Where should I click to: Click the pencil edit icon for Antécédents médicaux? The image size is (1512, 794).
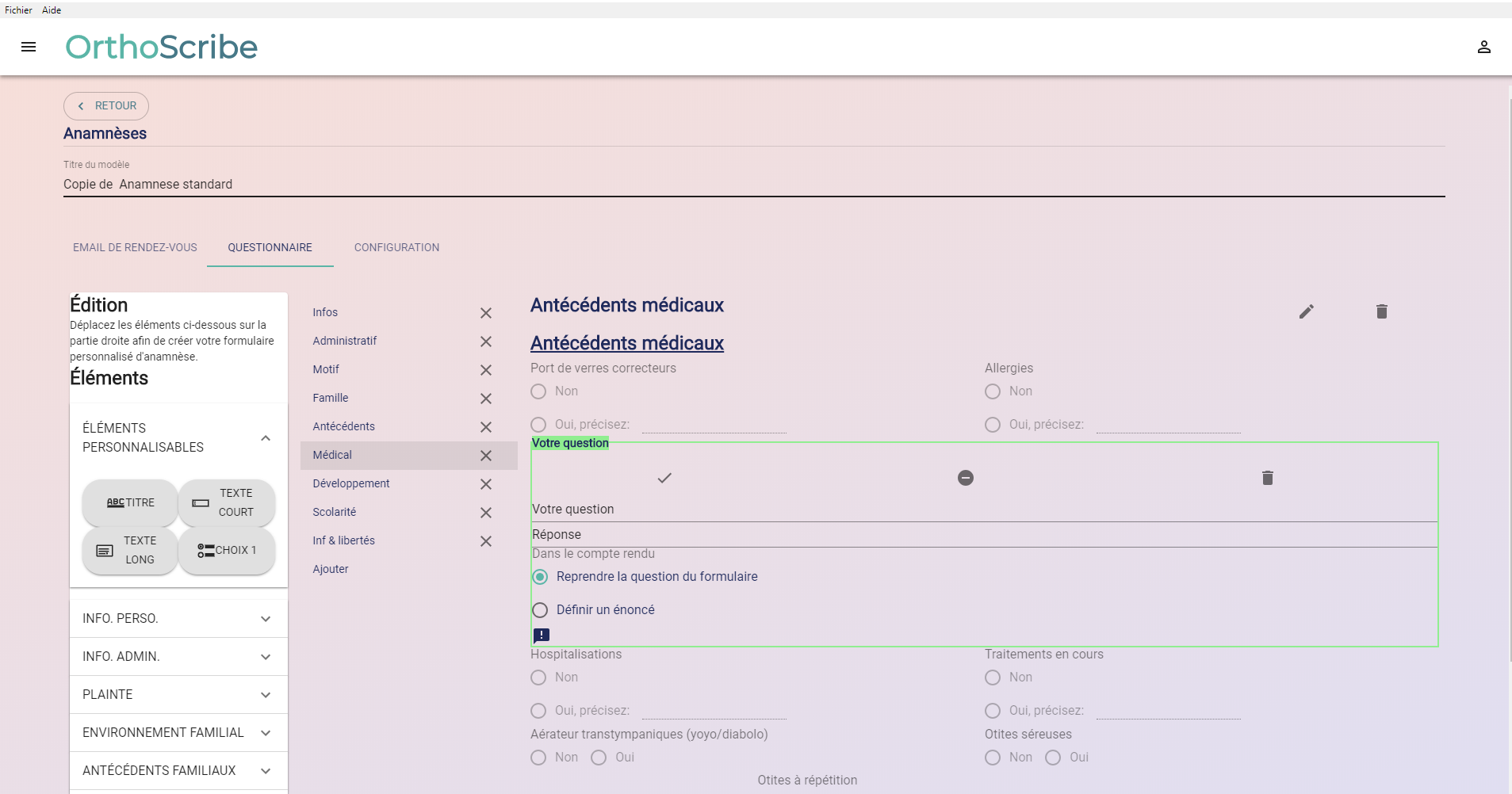pos(1306,311)
